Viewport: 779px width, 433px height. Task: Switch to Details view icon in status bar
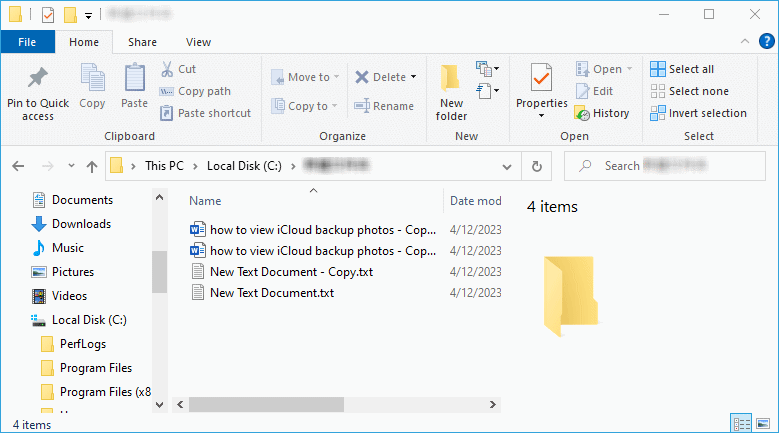(741, 424)
